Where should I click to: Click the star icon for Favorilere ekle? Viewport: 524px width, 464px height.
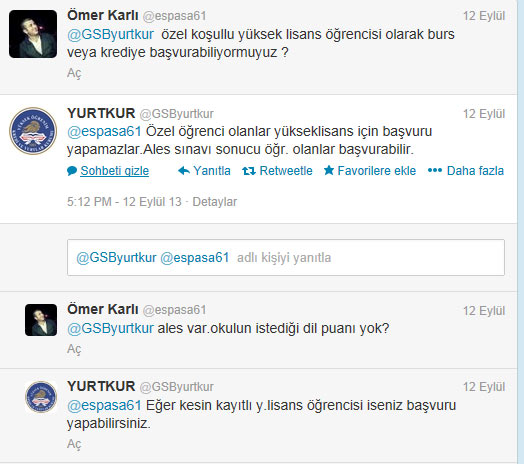tap(329, 170)
